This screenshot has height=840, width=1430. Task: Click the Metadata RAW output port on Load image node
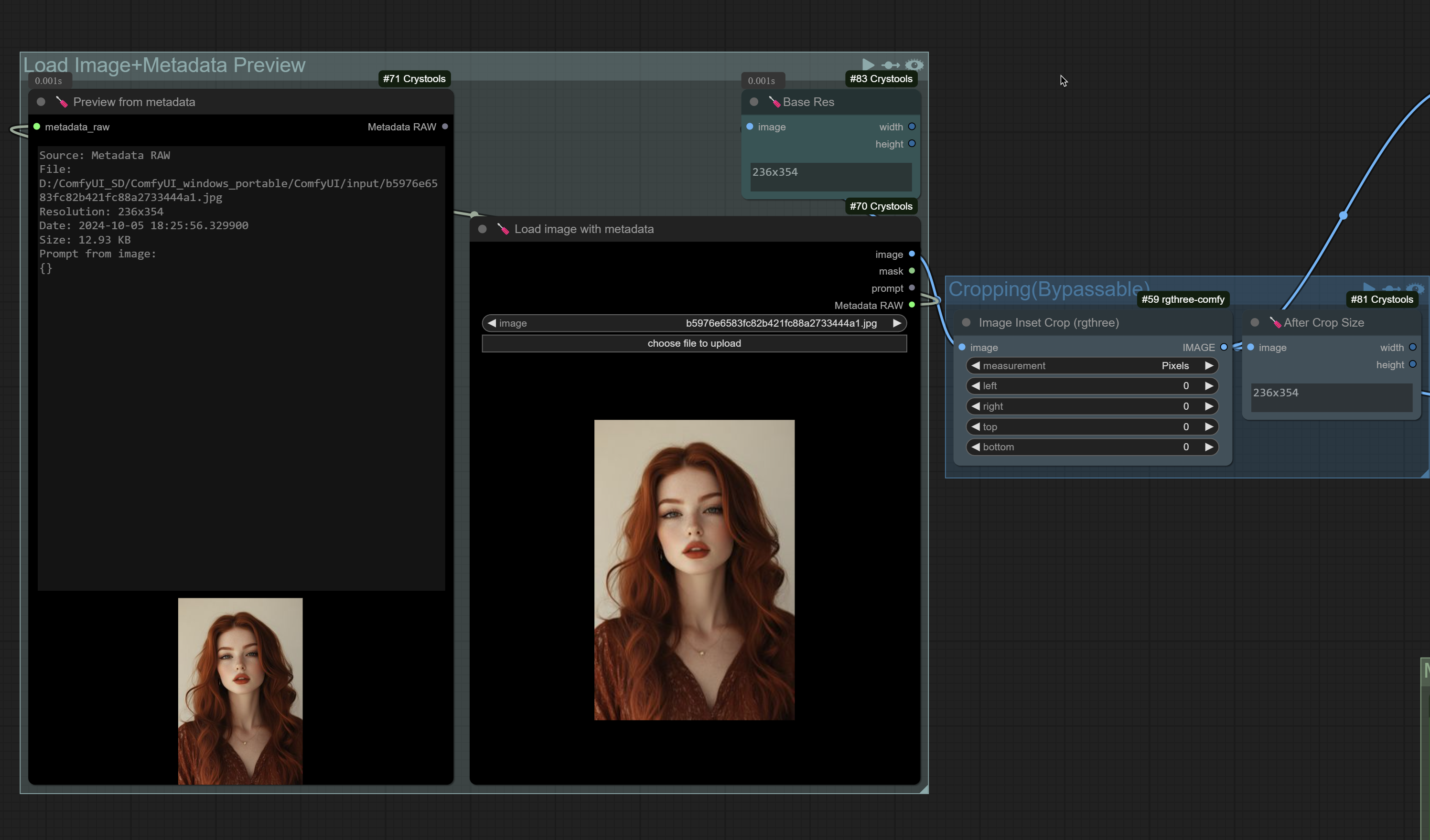click(912, 305)
